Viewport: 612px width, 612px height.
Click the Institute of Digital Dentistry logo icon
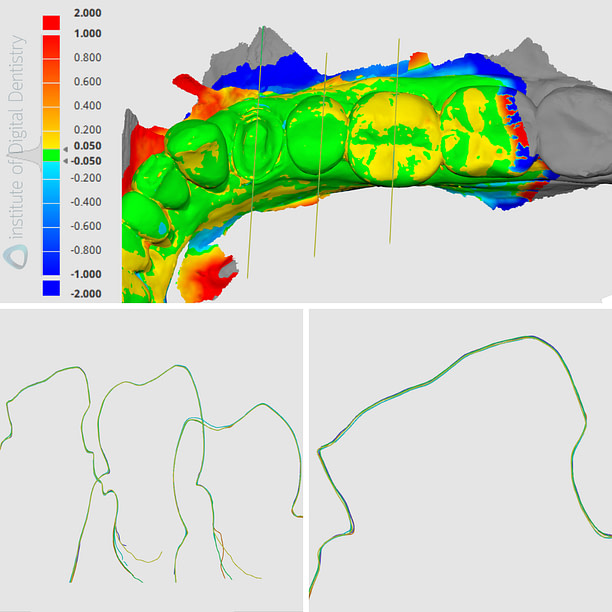tap(15, 256)
